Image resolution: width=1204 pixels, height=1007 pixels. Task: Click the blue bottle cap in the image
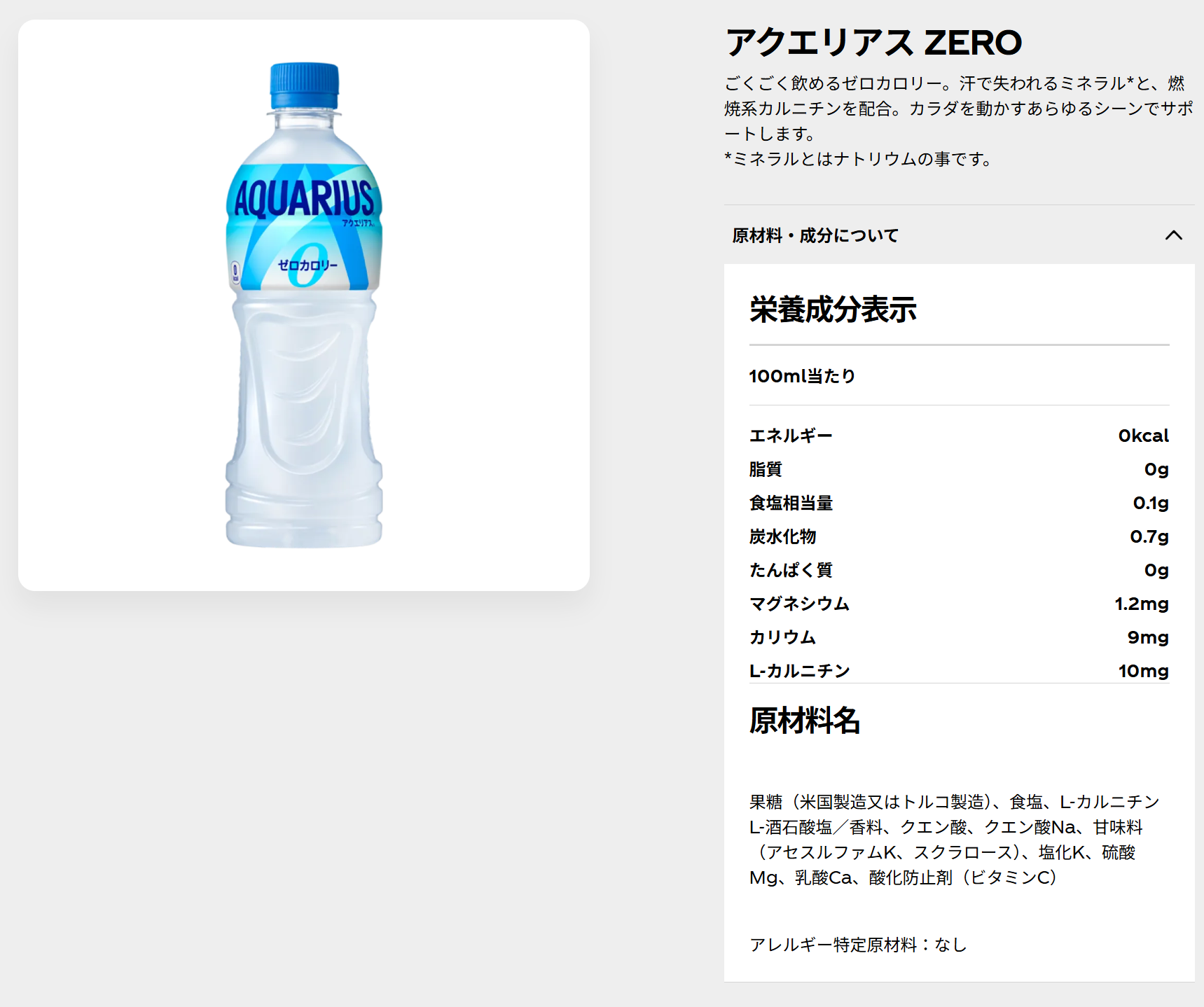[305, 86]
